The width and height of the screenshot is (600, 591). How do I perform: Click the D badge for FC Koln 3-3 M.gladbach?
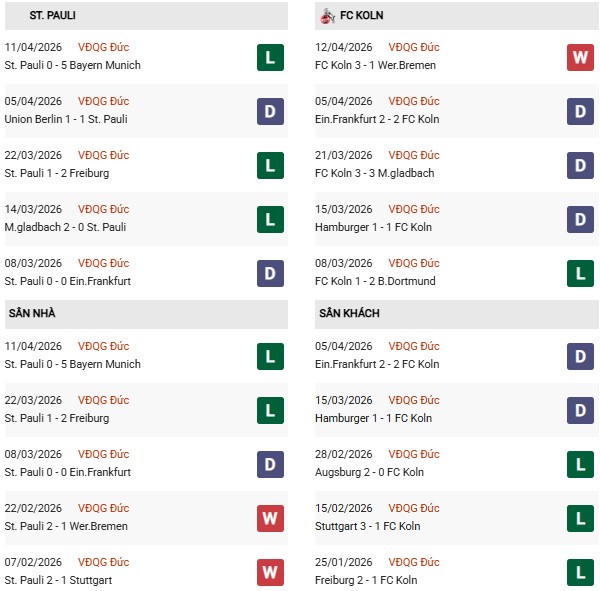pos(581,165)
